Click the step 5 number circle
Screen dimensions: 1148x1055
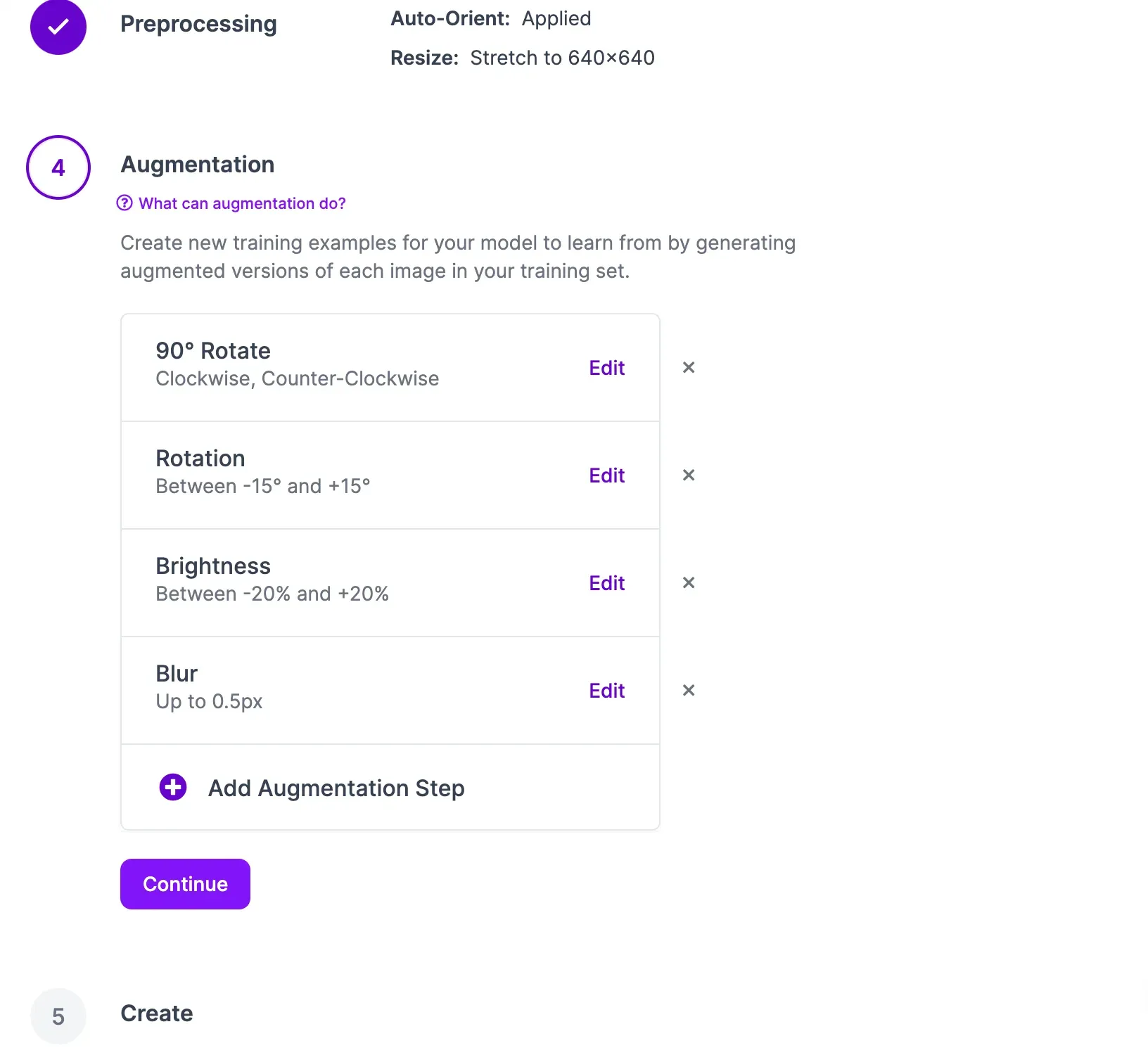click(x=58, y=1016)
